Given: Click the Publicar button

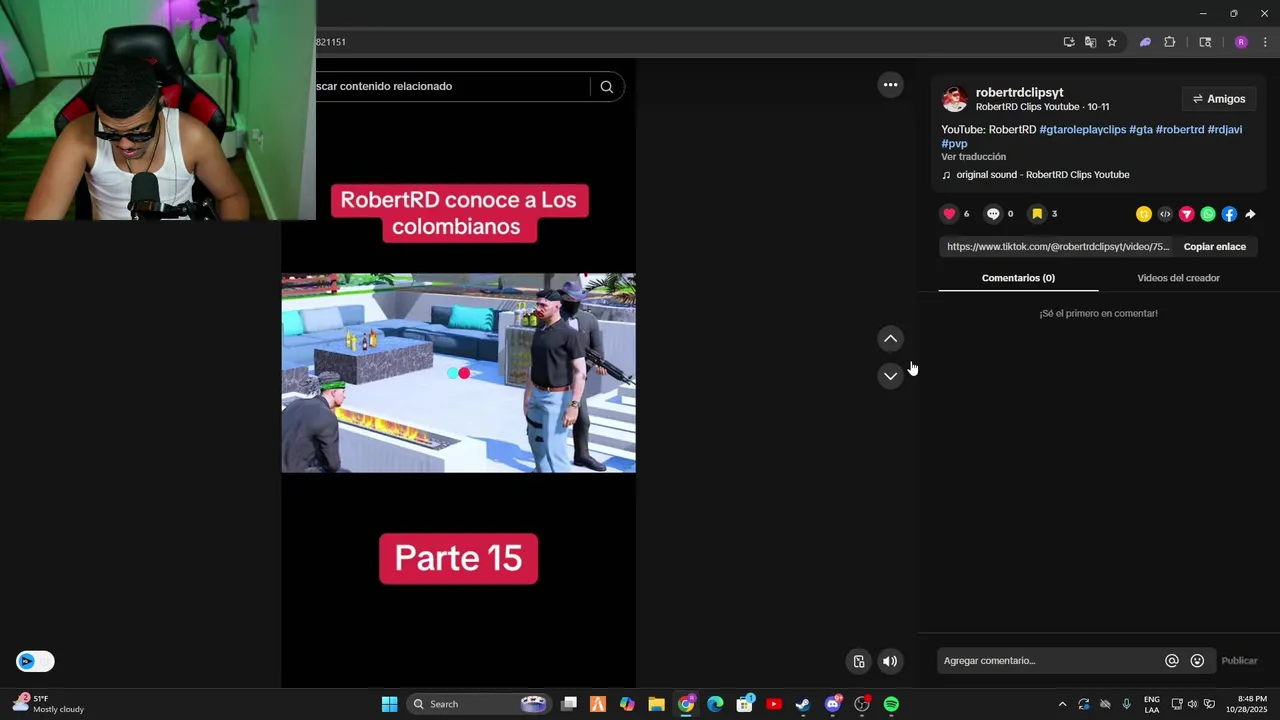Looking at the screenshot, I should coord(1239,661).
